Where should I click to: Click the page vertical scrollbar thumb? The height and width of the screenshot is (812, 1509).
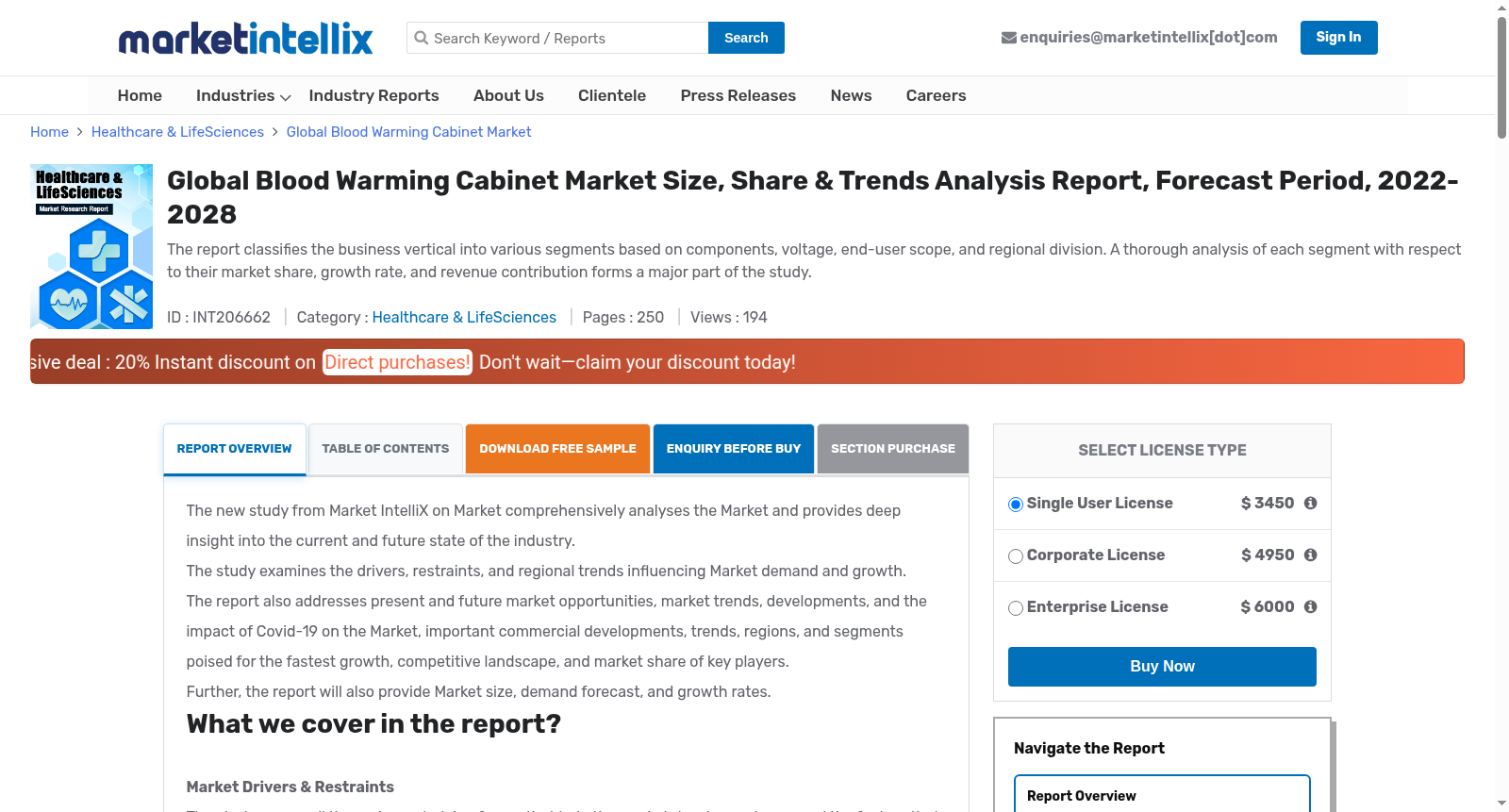coord(1501,77)
